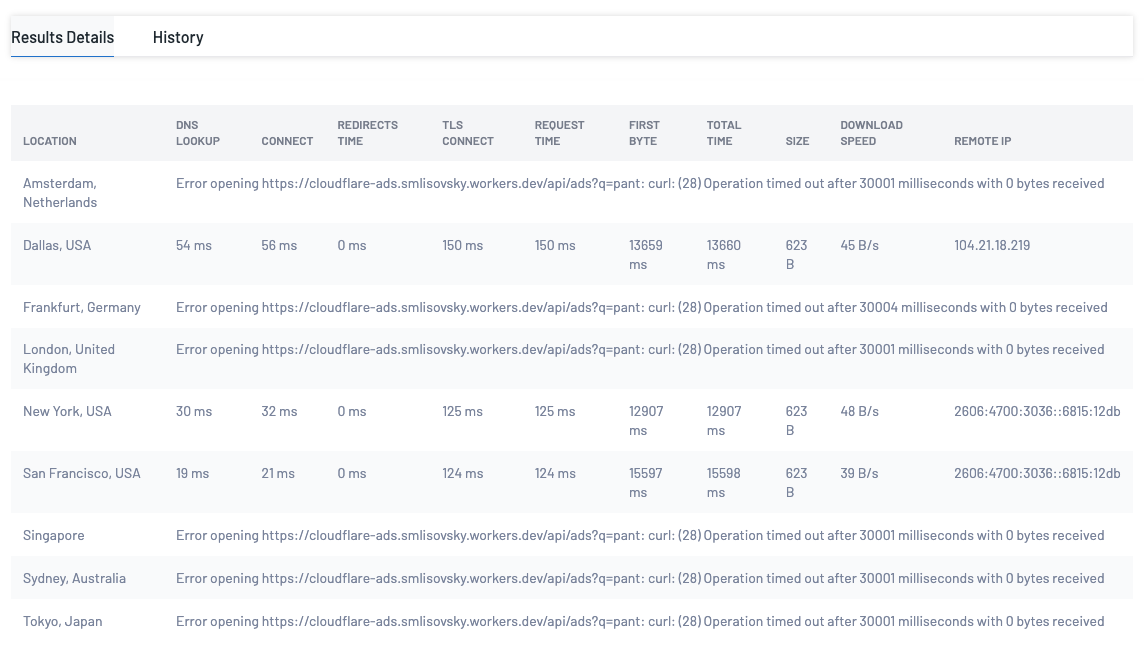Select the New York, USA location
1144x660 pixels.
(67, 411)
